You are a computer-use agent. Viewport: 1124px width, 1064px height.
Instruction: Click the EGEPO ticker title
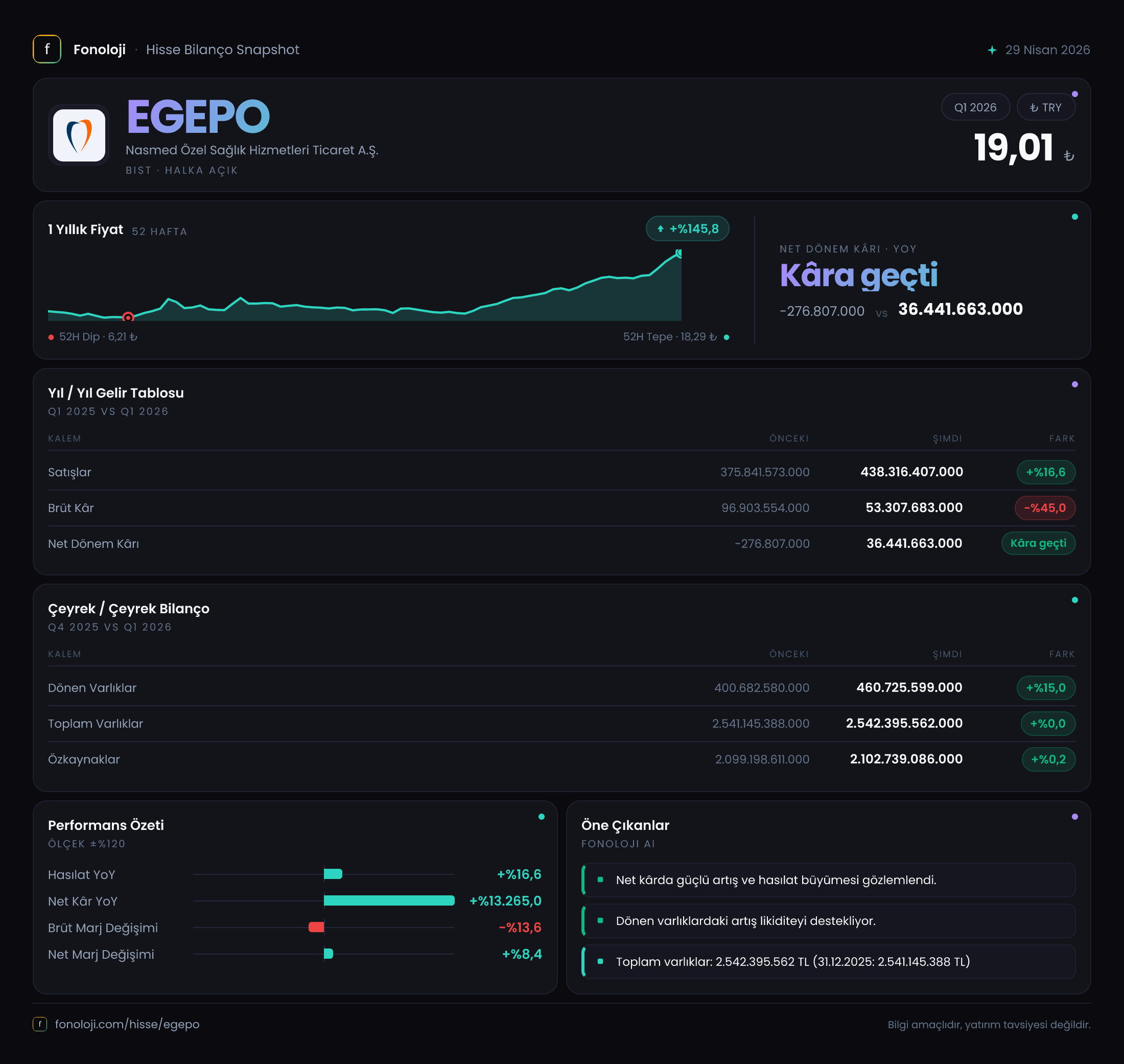[x=198, y=117]
